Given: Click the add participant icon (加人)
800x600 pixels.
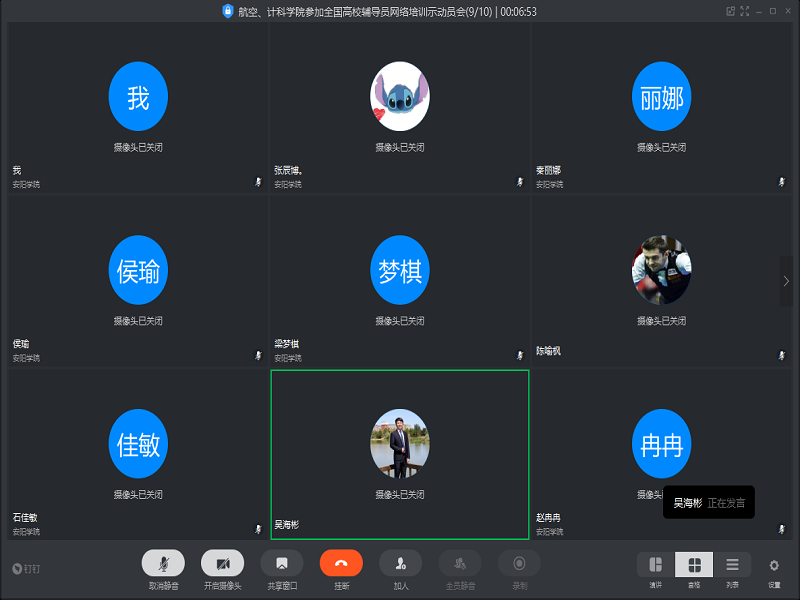Looking at the screenshot, I should pos(400,563).
